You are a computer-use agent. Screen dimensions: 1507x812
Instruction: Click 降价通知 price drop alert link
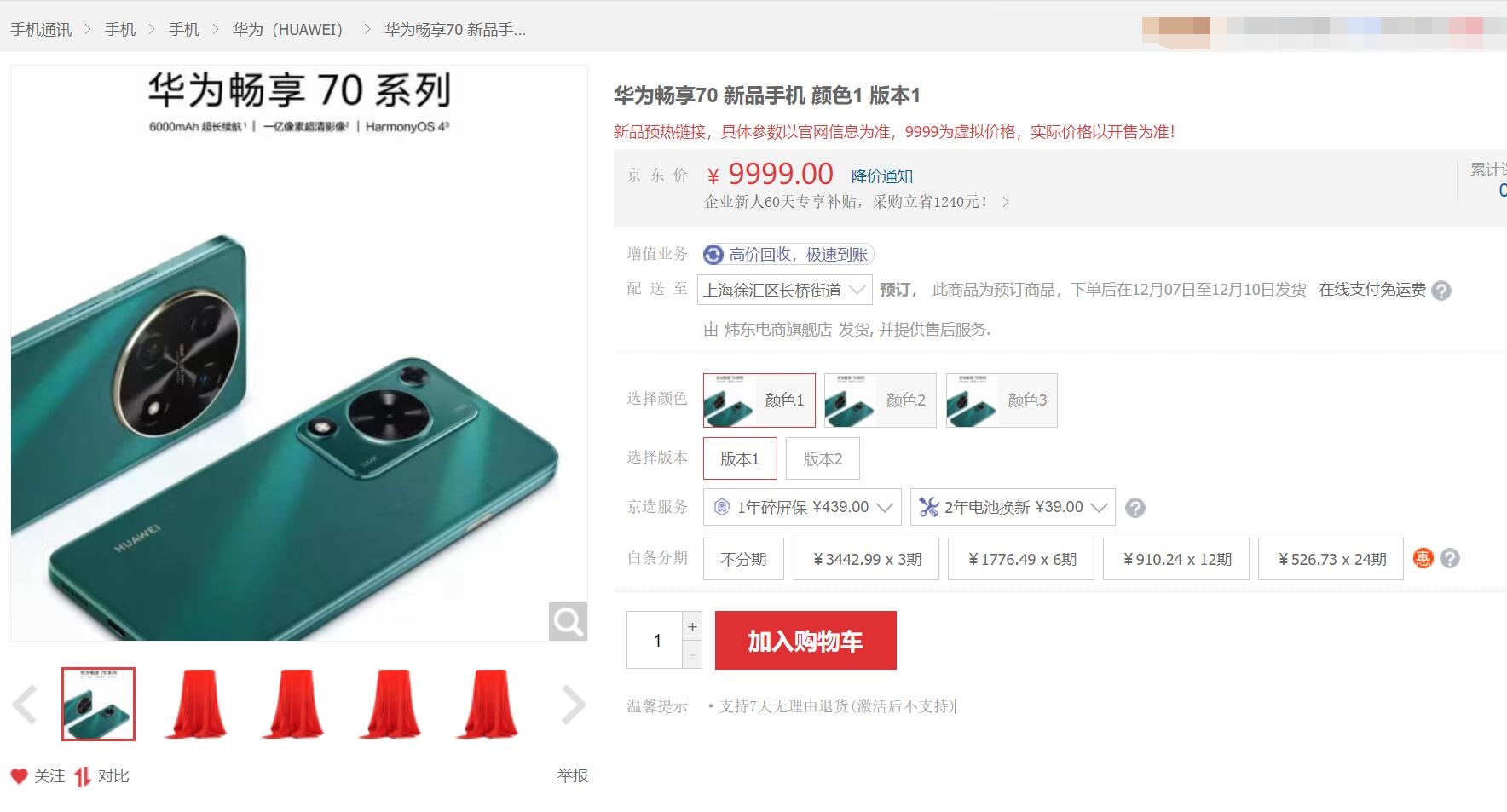tap(882, 176)
